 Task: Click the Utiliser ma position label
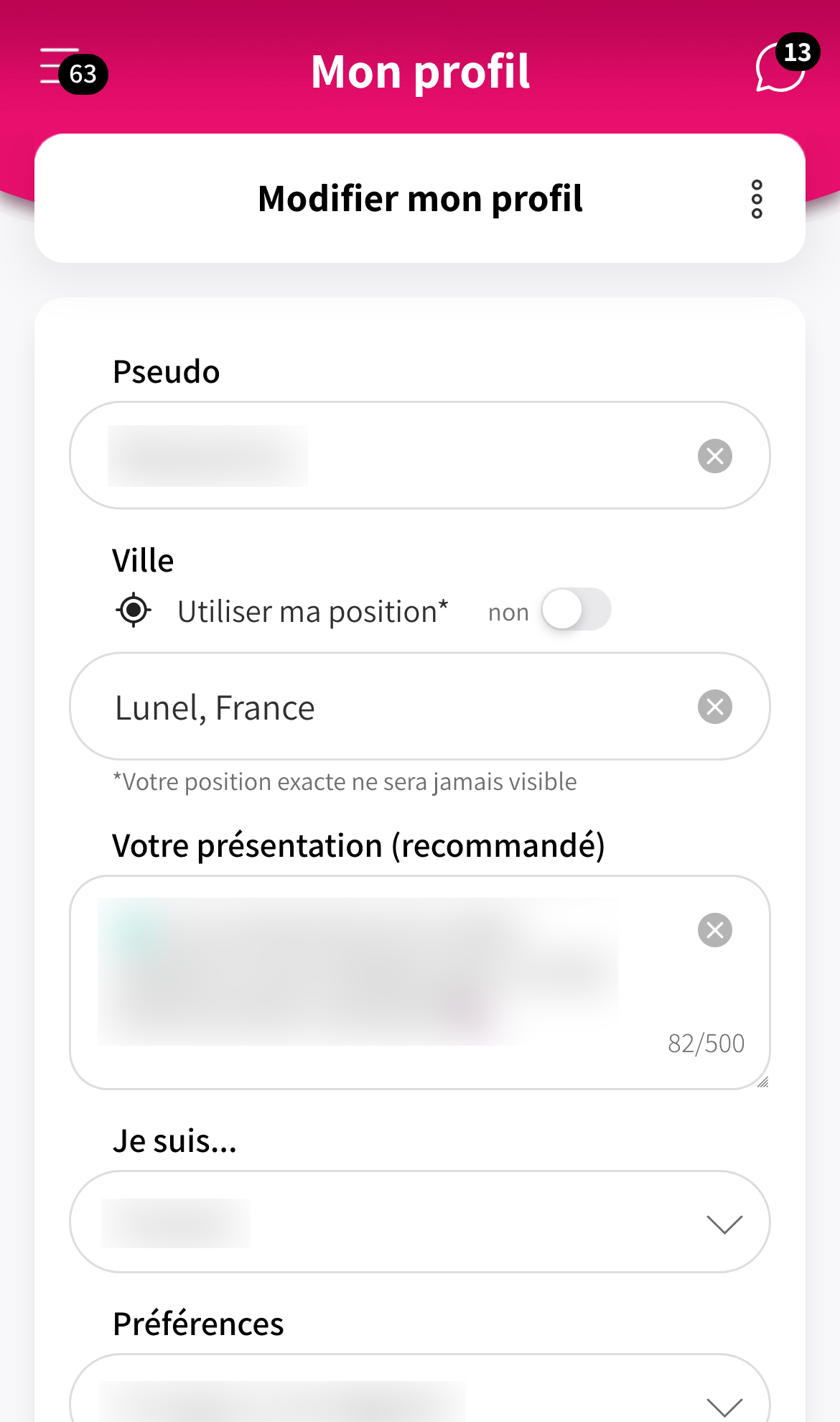[312, 612]
